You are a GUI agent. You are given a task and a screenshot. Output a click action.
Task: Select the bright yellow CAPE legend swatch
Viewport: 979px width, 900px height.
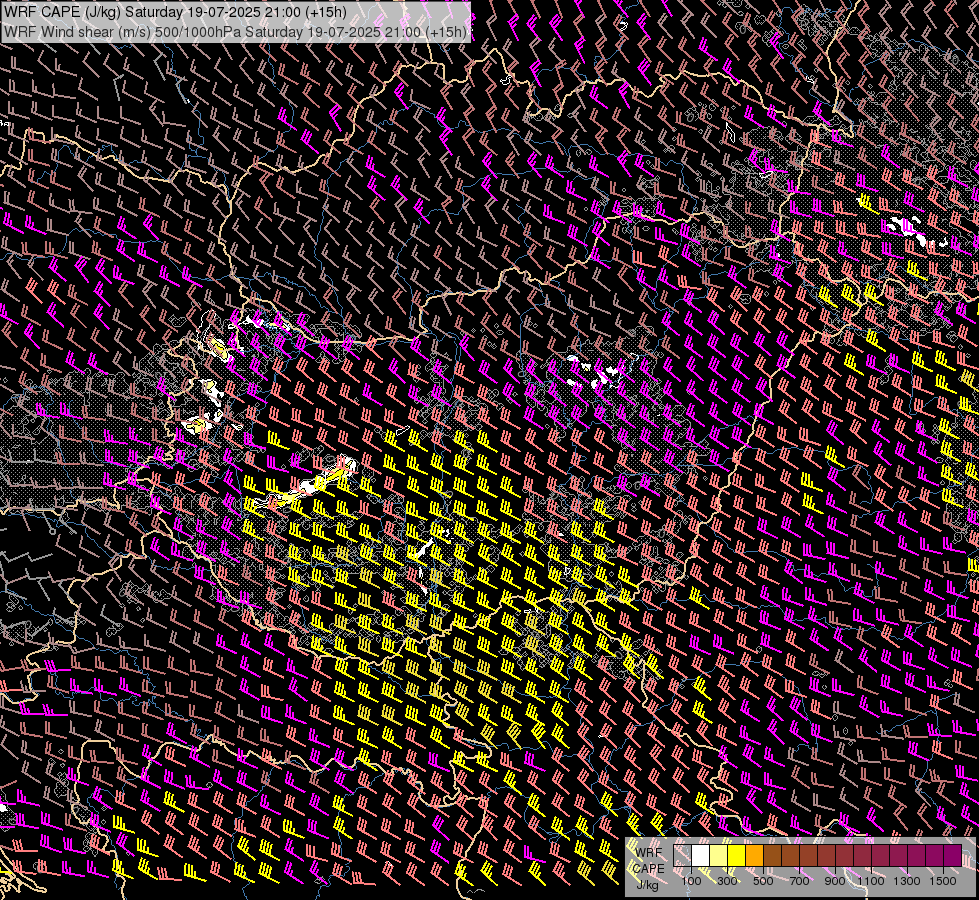[737, 855]
